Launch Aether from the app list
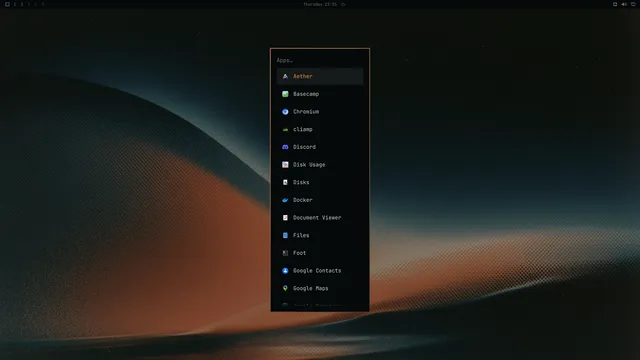The width and height of the screenshot is (640, 360). pyautogui.click(x=320, y=76)
